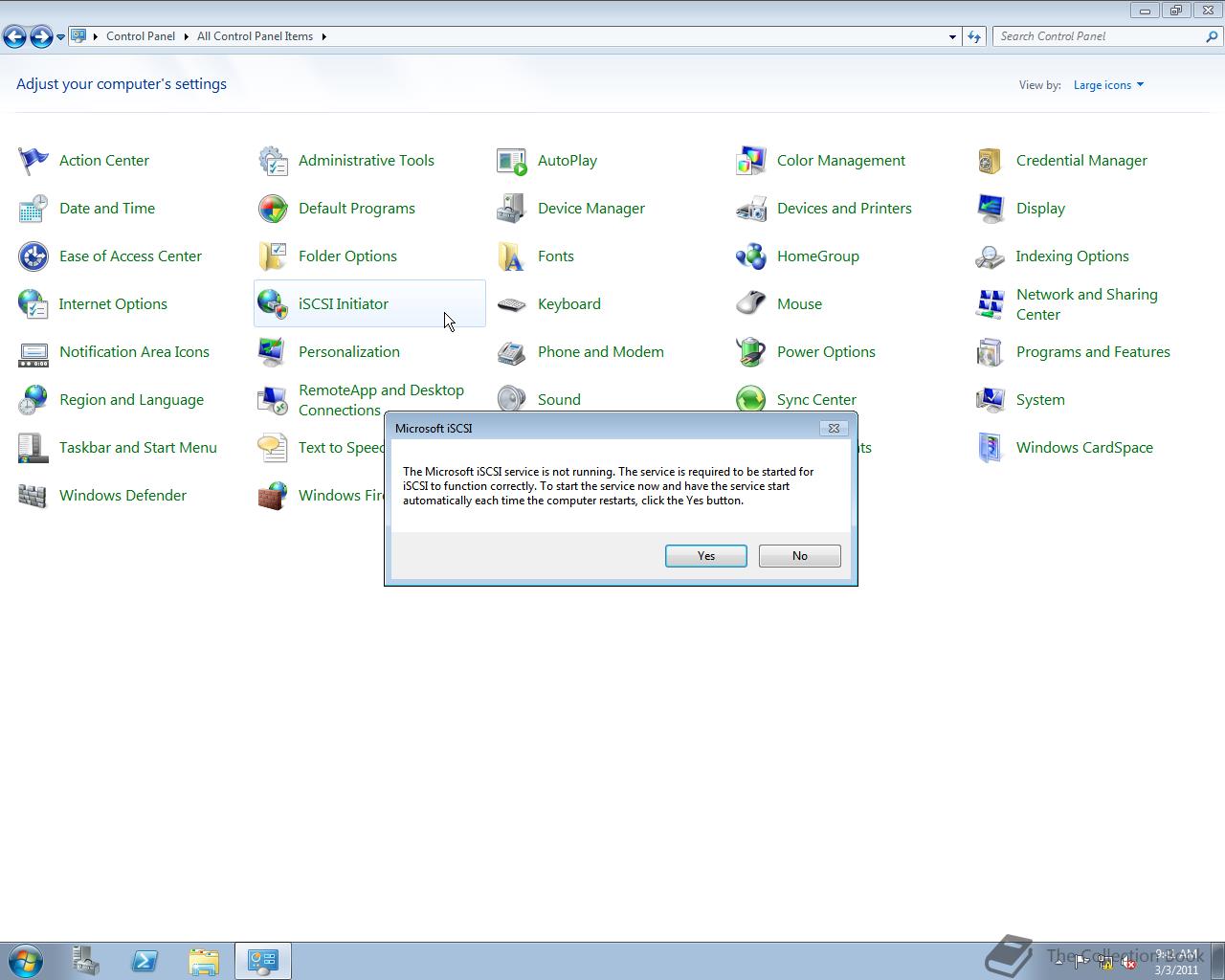Expand the arrow after All Control Panel Items

click(x=323, y=36)
